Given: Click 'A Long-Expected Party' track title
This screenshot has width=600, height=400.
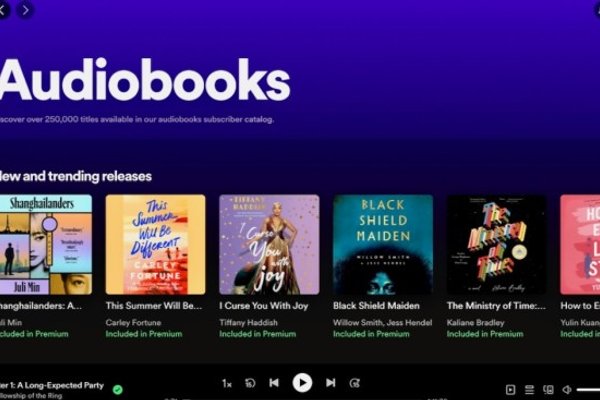Looking at the screenshot, I should point(52,385).
